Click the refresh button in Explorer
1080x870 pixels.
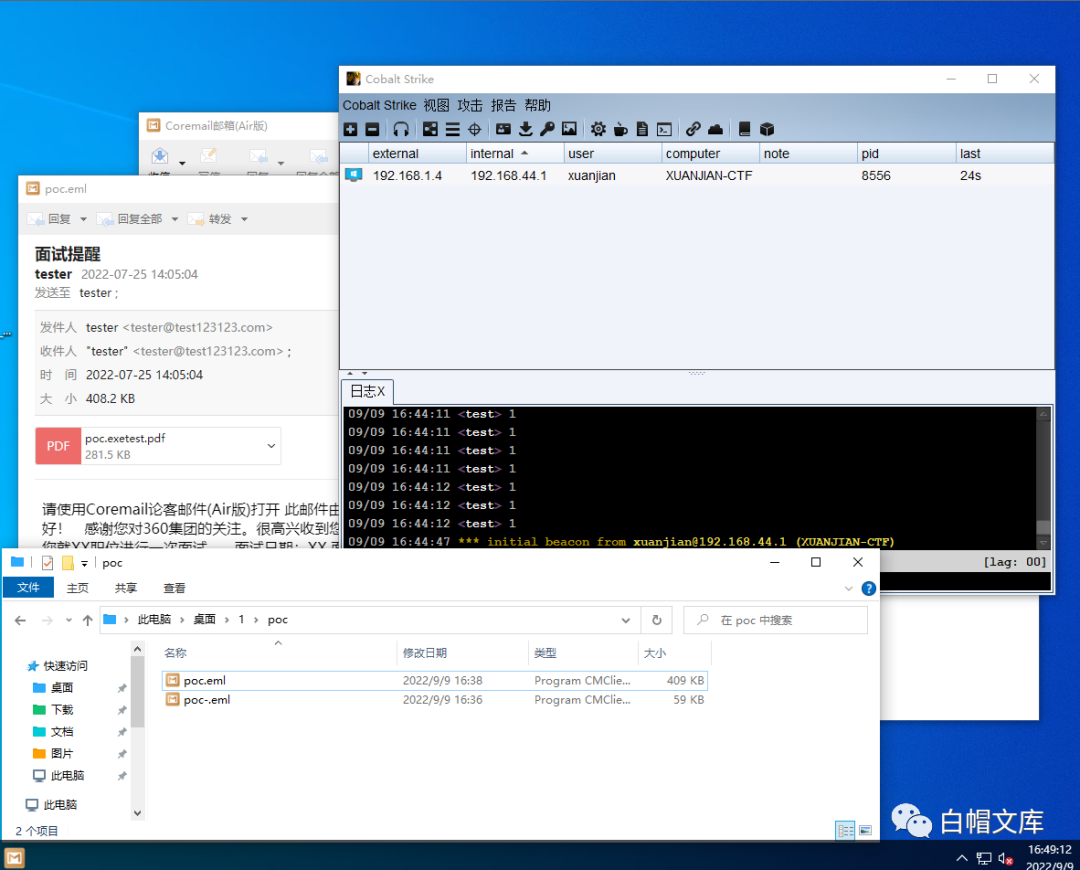pos(656,620)
